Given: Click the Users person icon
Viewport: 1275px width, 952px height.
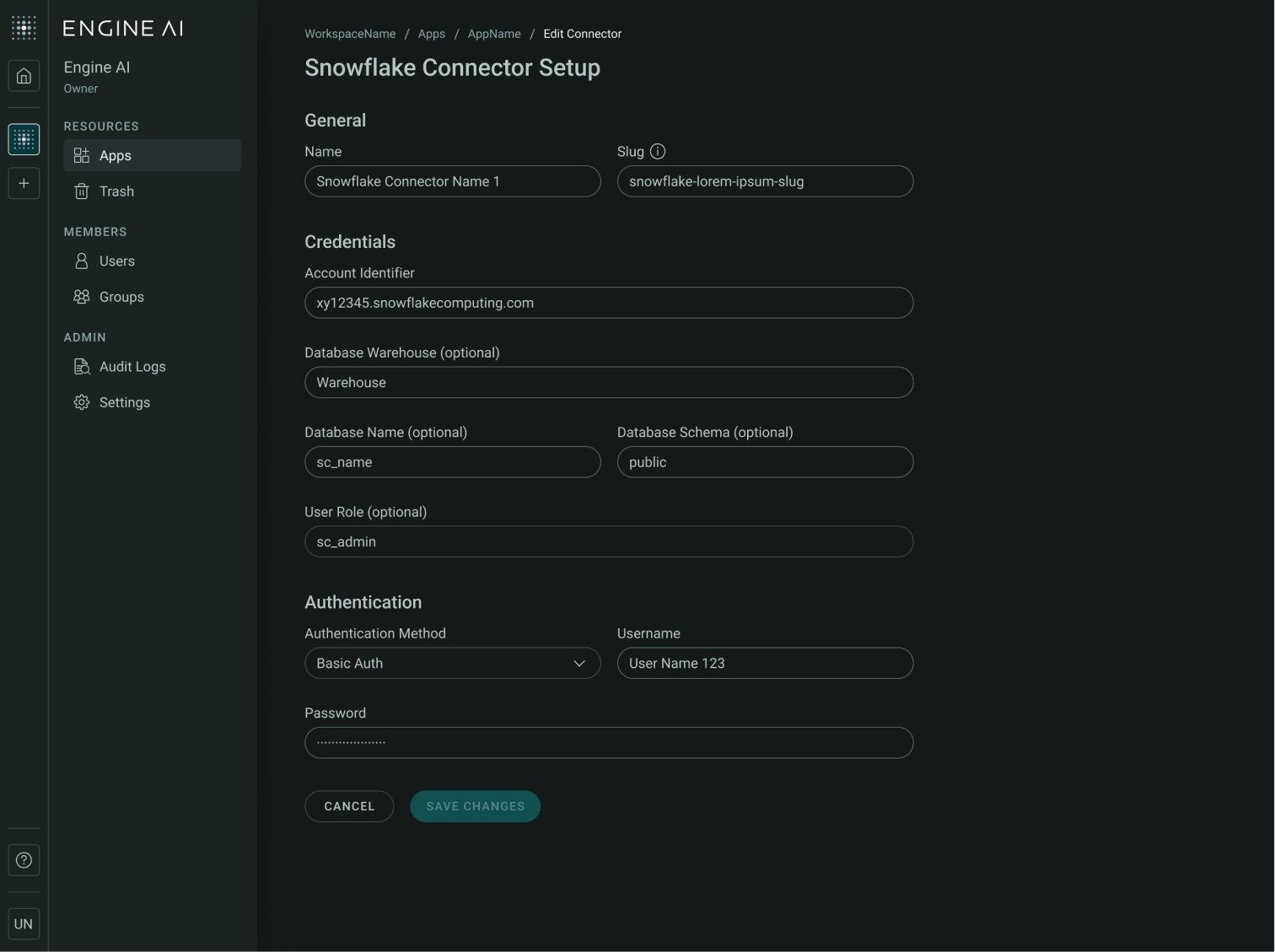Looking at the screenshot, I should click(82, 261).
